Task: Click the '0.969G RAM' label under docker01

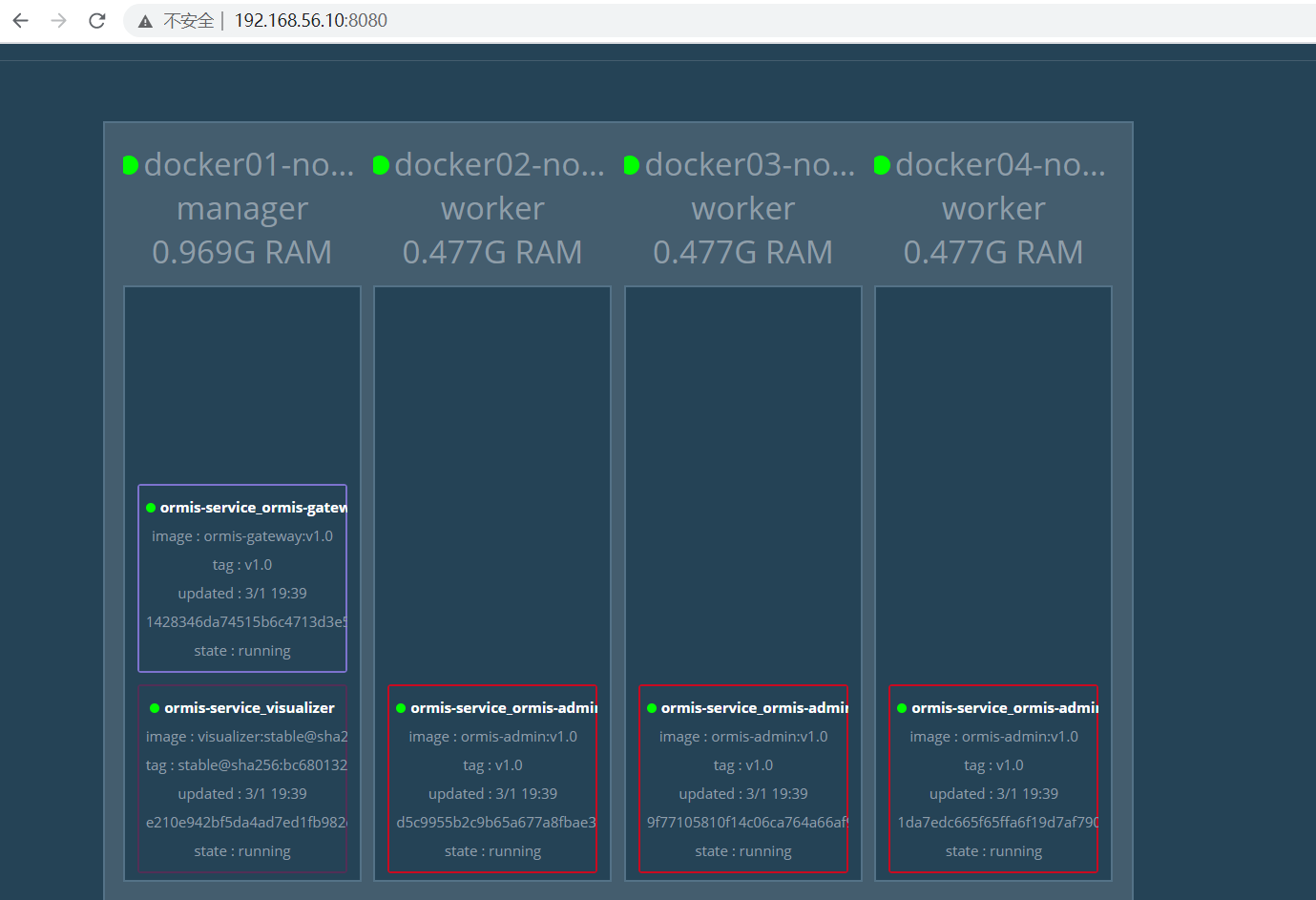Action: 241,252
